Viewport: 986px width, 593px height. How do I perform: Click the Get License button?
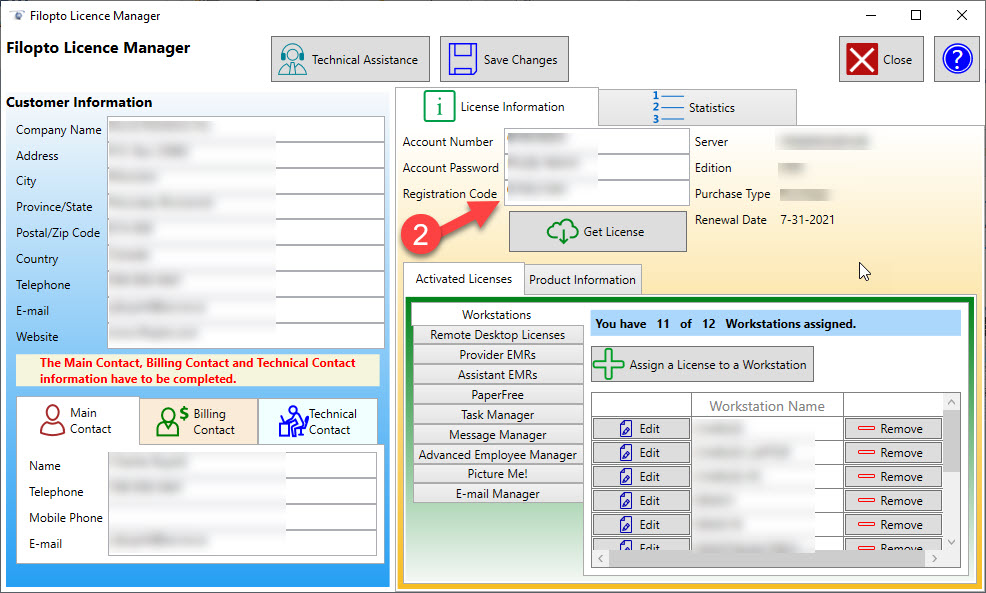pyautogui.click(x=597, y=231)
